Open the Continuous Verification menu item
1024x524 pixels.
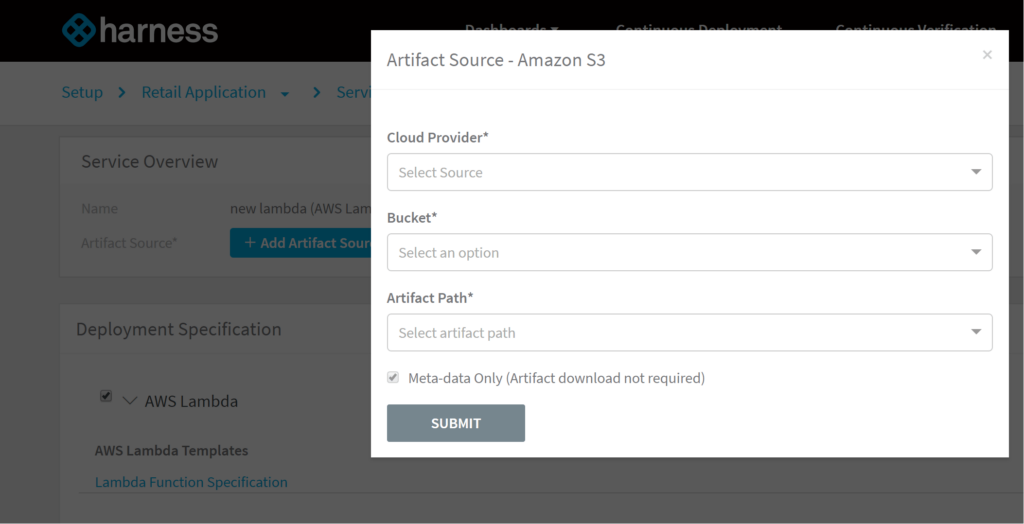[915, 29]
